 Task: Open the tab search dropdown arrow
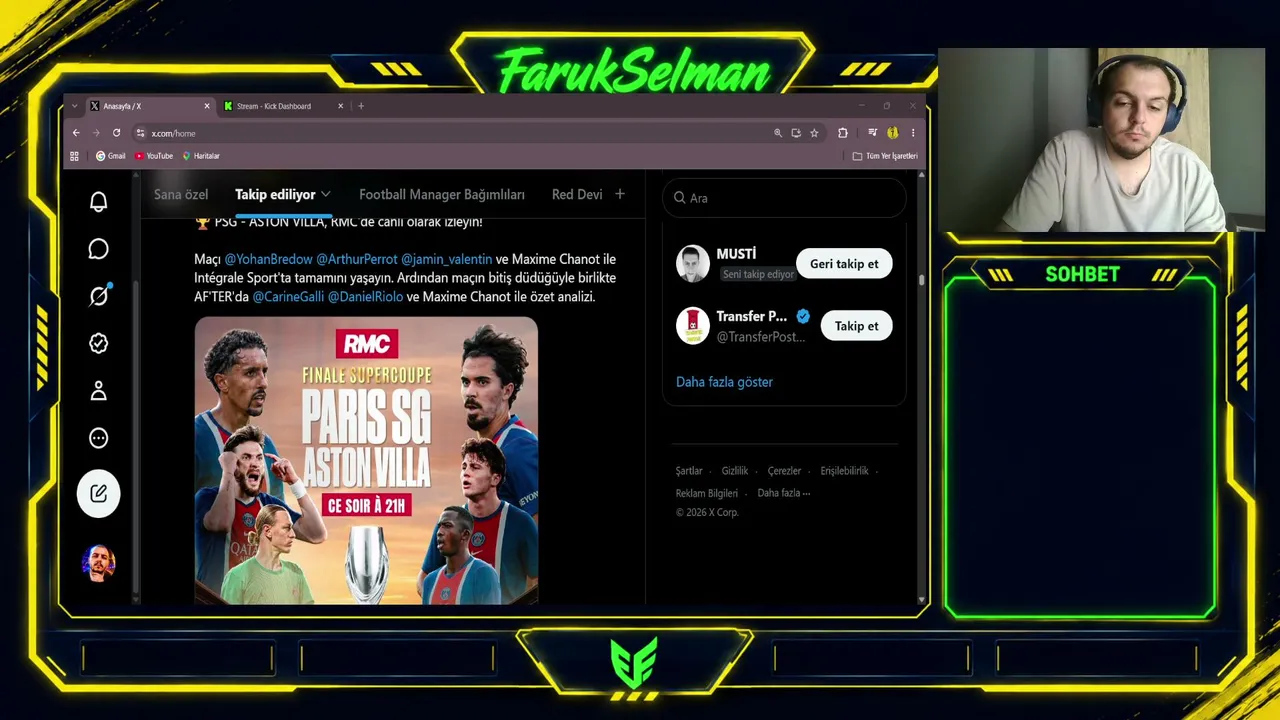[x=74, y=106]
